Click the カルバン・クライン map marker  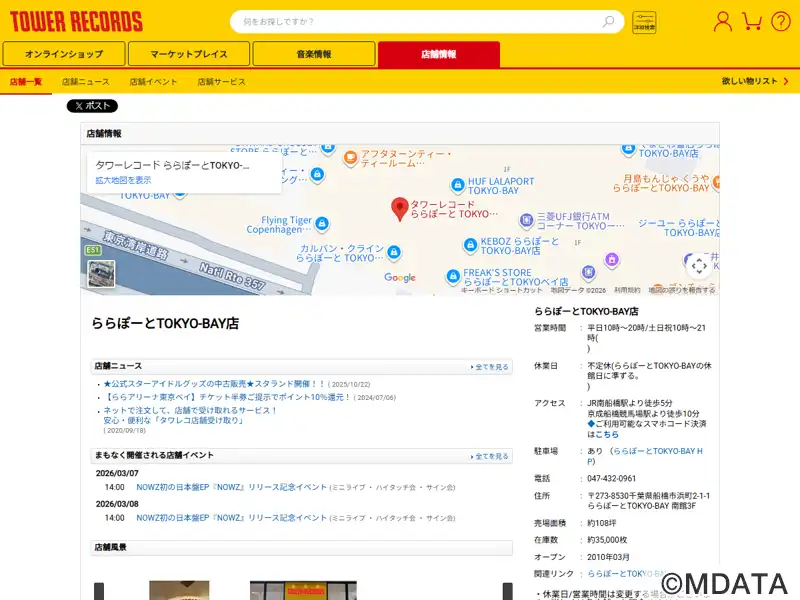(x=393, y=252)
